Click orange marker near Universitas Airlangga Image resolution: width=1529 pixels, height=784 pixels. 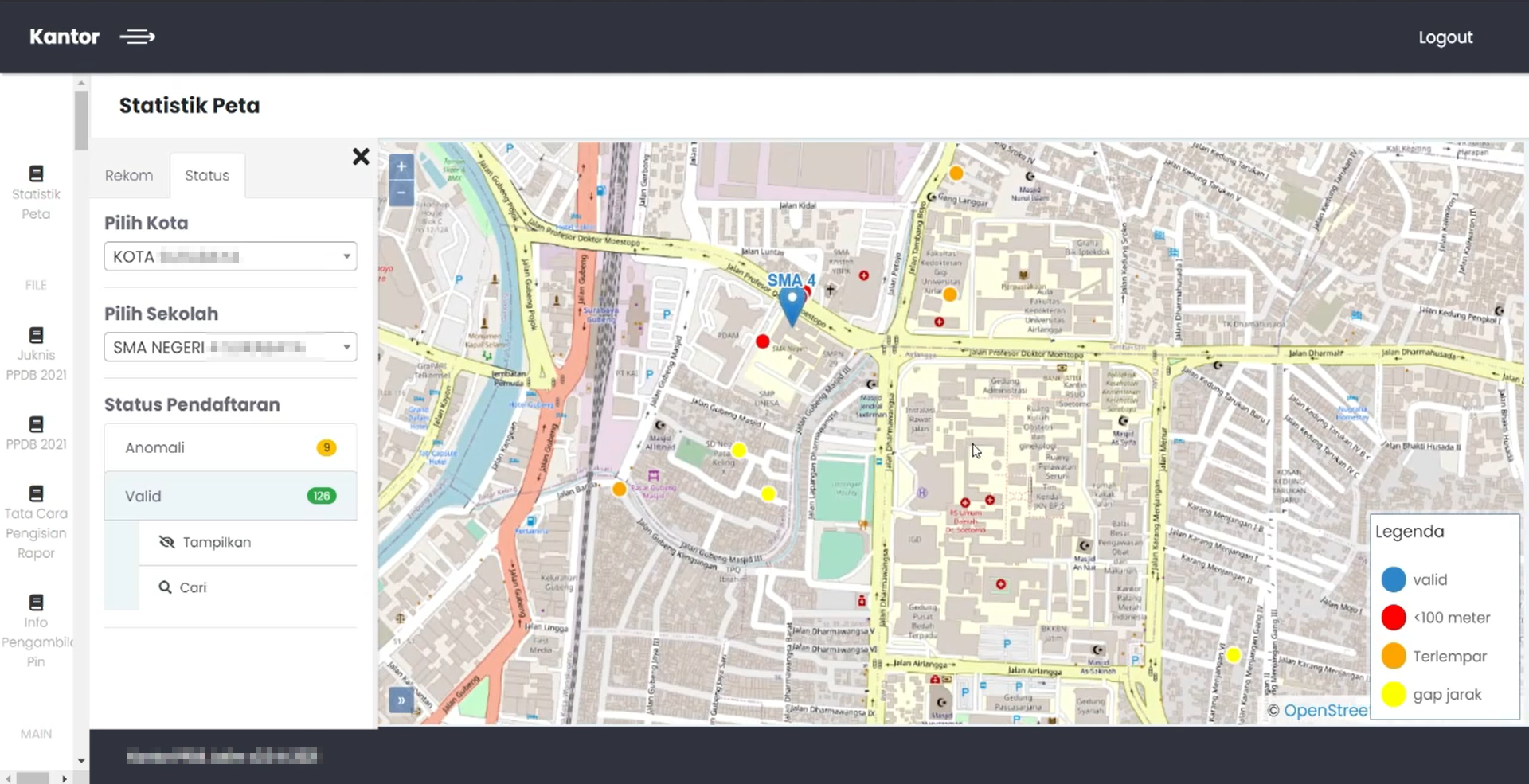click(x=950, y=294)
